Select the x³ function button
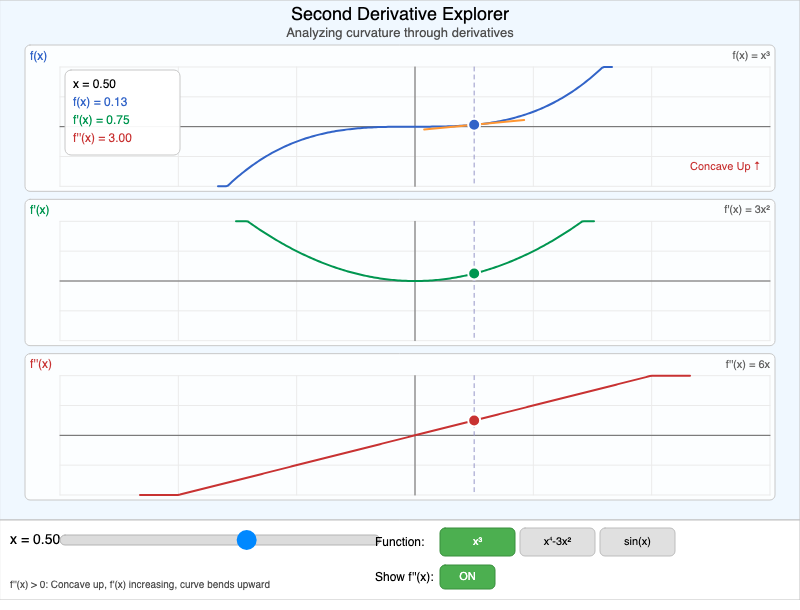 [476, 541]
